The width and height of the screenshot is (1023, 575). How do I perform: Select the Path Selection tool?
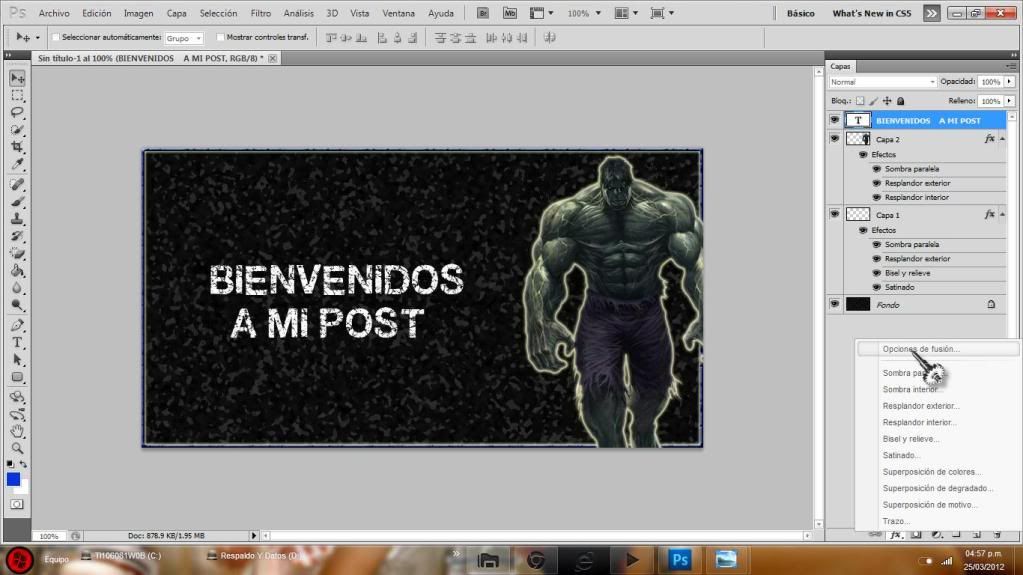pos(18,360)
